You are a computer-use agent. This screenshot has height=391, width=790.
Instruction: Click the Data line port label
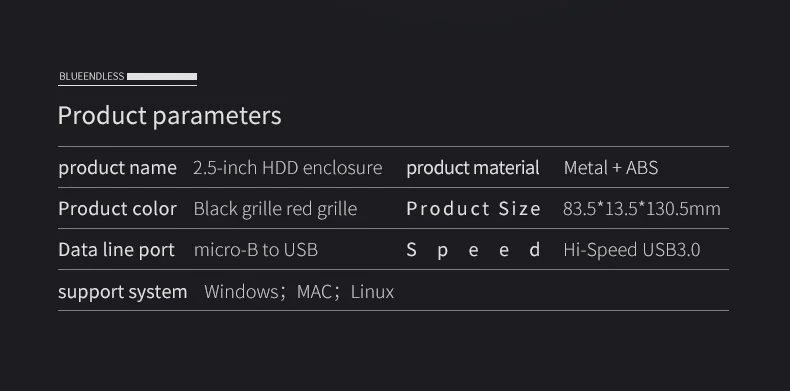click(116, 250)
